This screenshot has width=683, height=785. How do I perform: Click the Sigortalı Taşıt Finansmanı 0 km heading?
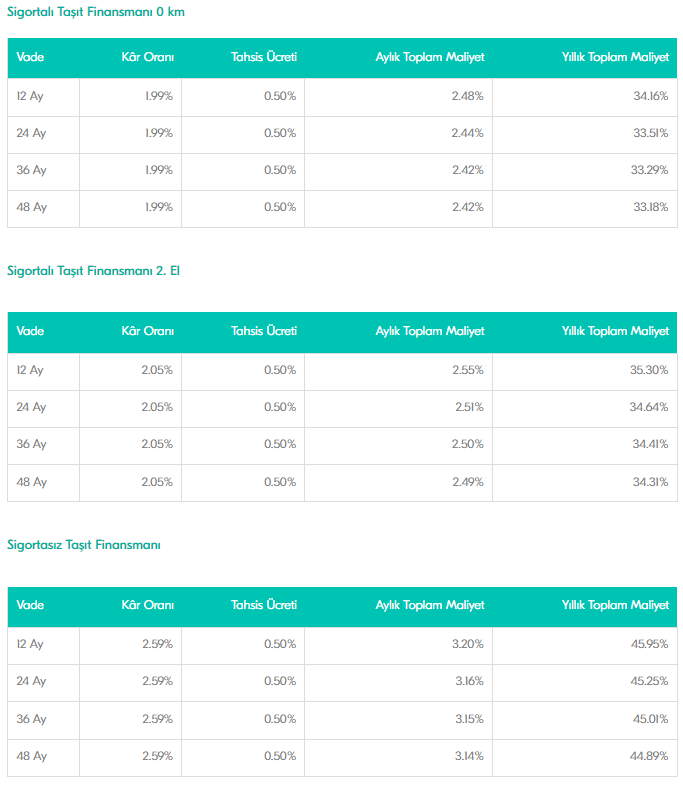coord(95,12)
